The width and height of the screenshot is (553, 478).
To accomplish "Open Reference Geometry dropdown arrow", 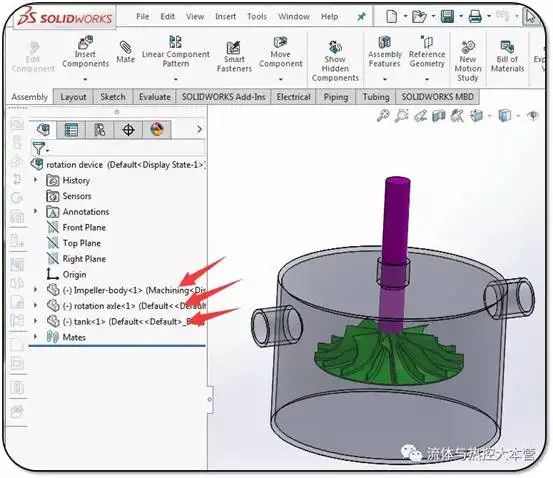I will [427, 79].
